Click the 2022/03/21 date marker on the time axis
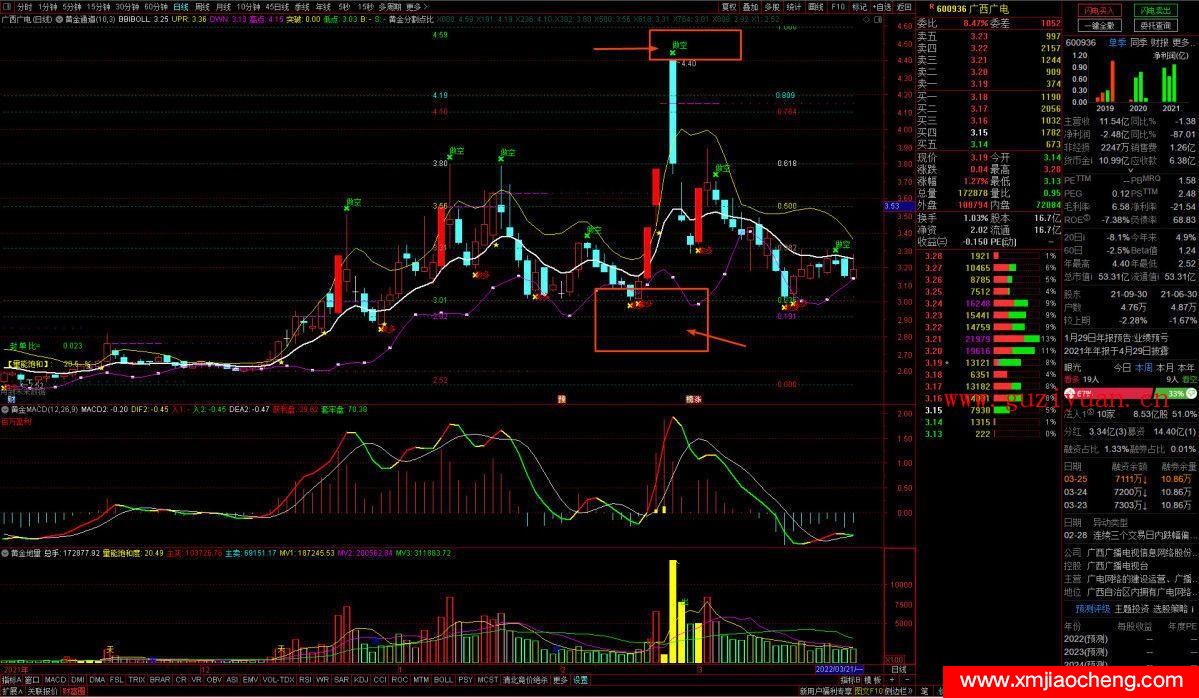The image size is (1199, 698). [838, 668]
